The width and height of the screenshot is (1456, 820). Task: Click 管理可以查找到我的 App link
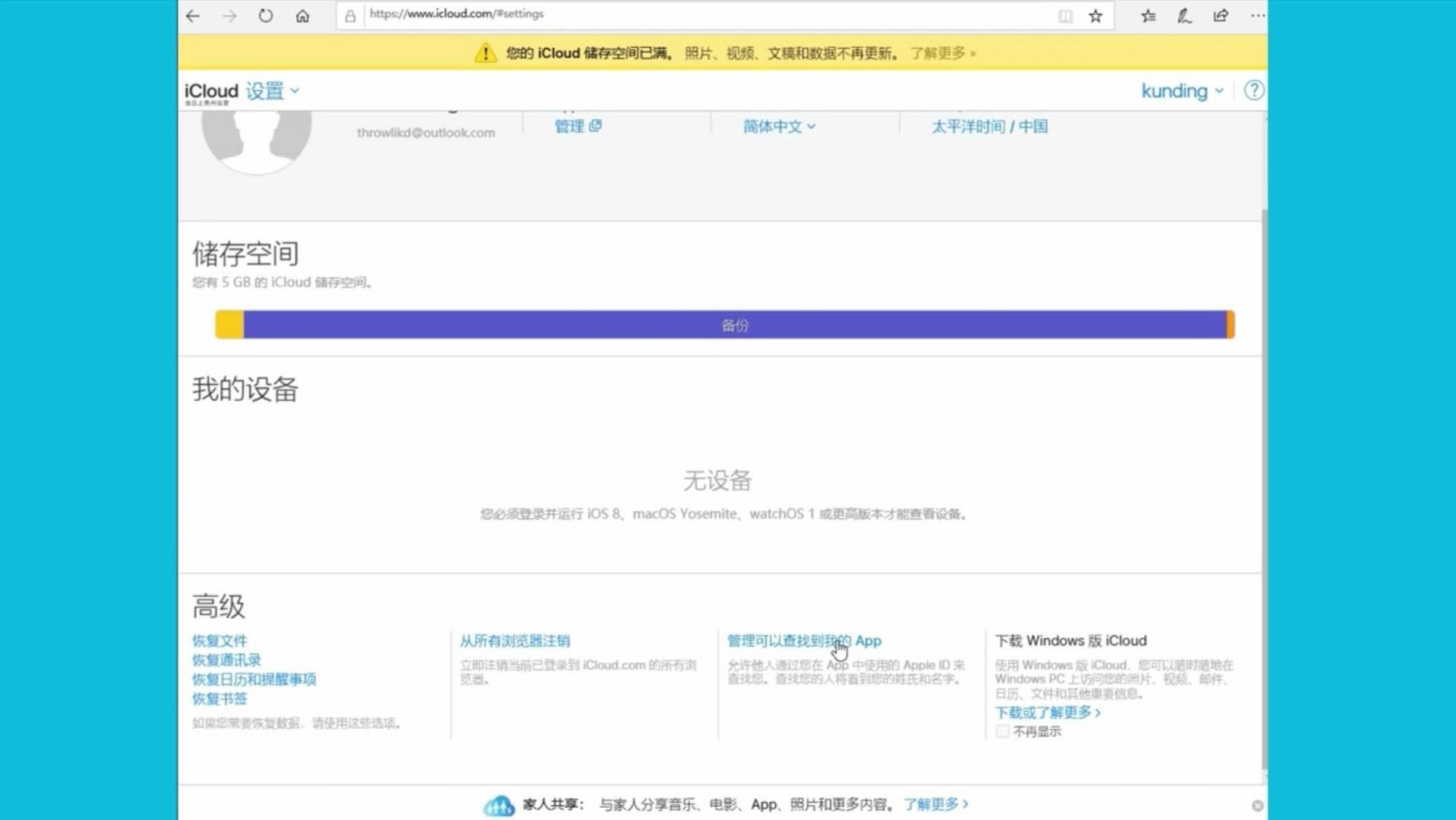tap(802, 640)
